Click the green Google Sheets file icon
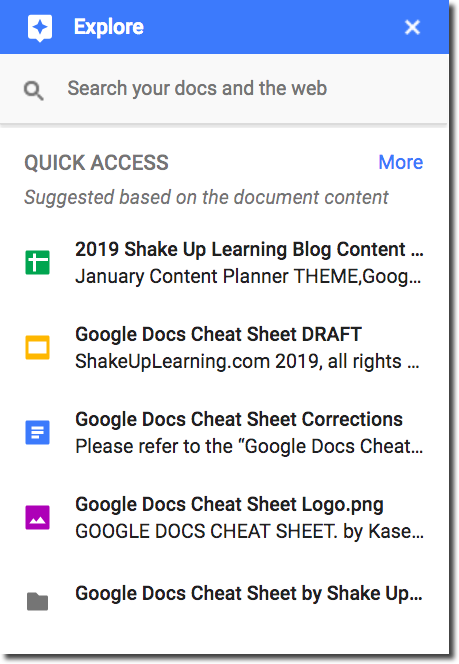Image resolution: width=459 pixels, height=664 pixels. click(38, 263)
